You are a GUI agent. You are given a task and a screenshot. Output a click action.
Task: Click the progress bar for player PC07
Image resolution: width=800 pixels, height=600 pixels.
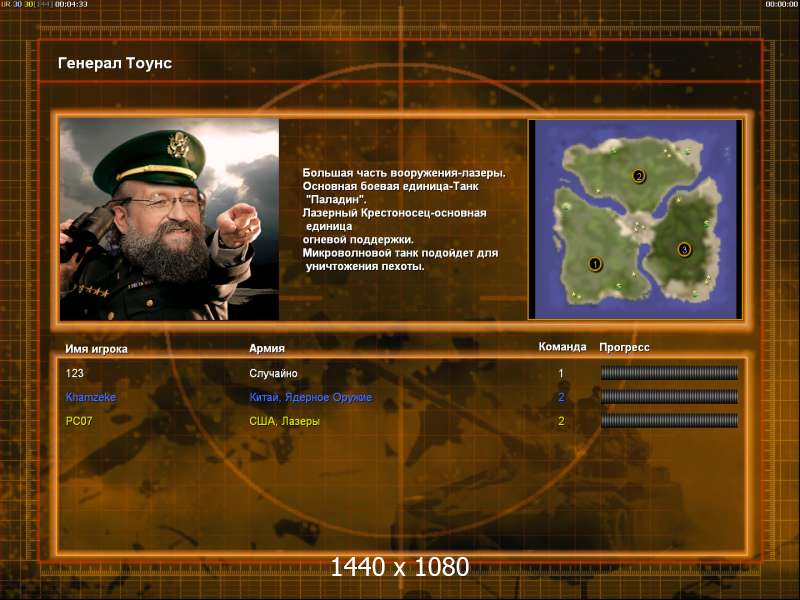[x=669, y=420]
